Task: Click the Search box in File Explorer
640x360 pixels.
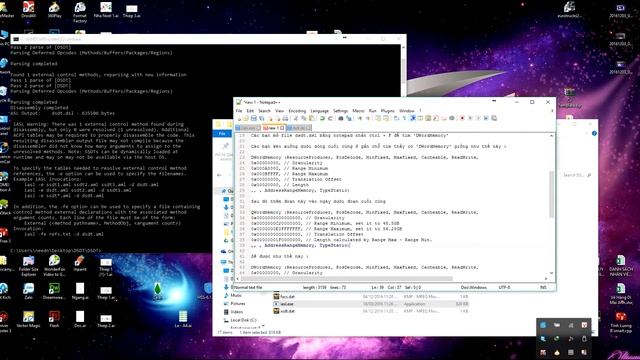Action: [x=577, y=175]
